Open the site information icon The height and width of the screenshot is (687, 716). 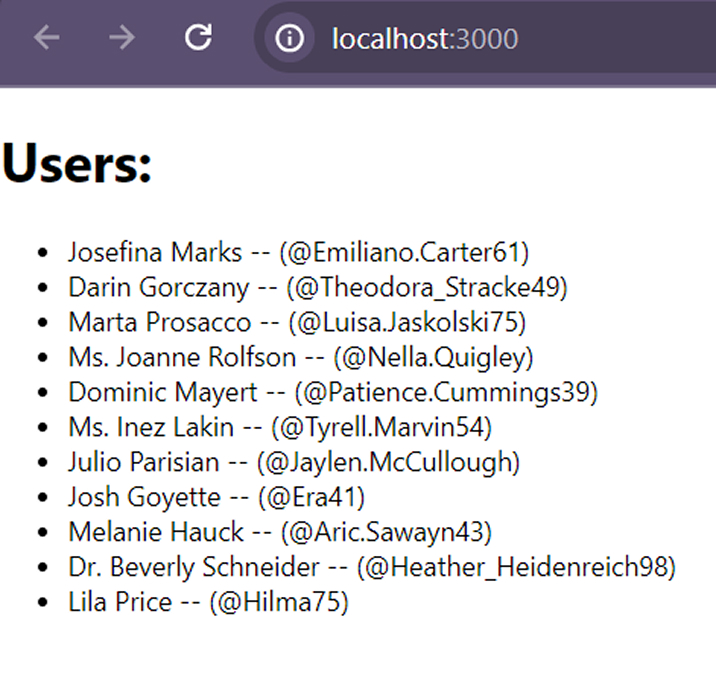pyautogui.click(x=290, y=39)
